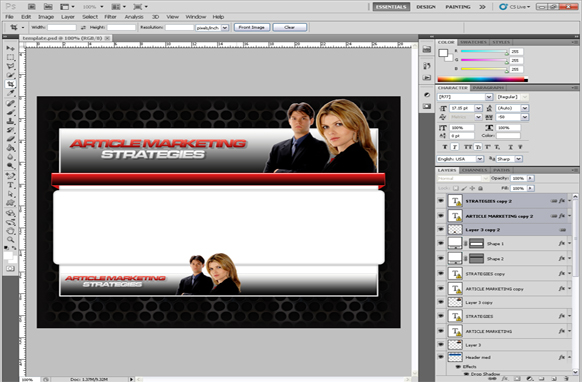Open the anti-aliasing Sharp dropdown

519,159
